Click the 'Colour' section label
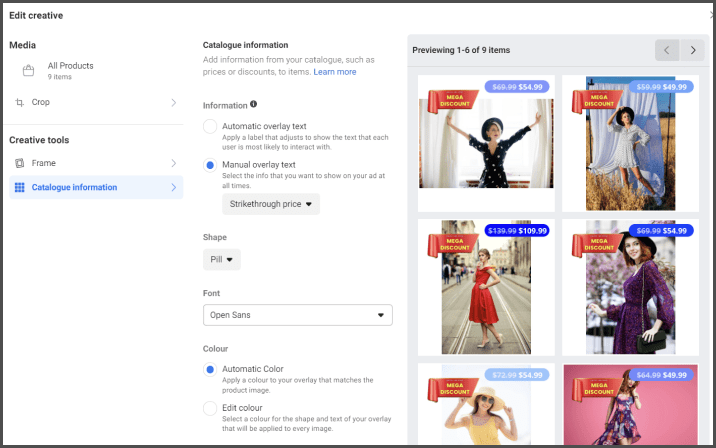This screenshot has width=716, height=448. coord(216,349)
